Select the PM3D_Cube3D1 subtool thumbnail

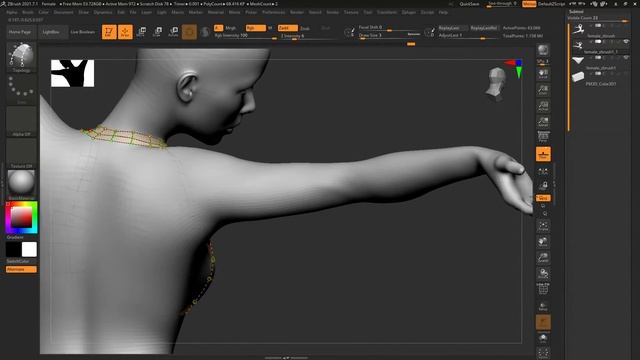[x=578, y=77]
